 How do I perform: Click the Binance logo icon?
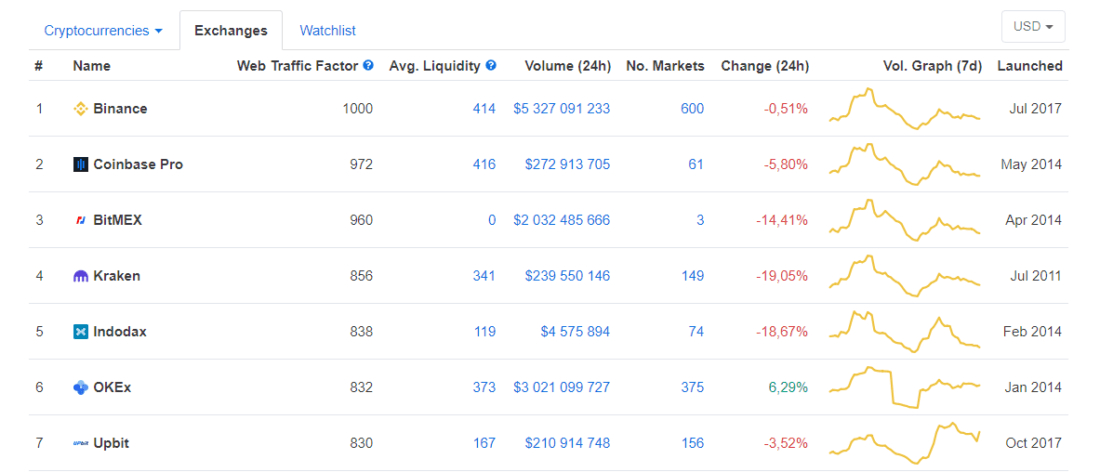click(81, 109)
